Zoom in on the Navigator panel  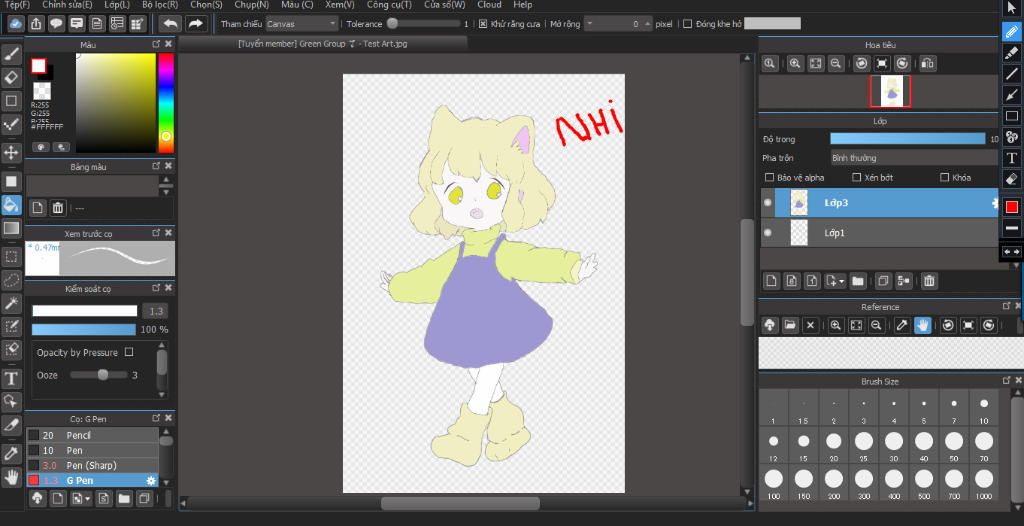tap(795, 63)
